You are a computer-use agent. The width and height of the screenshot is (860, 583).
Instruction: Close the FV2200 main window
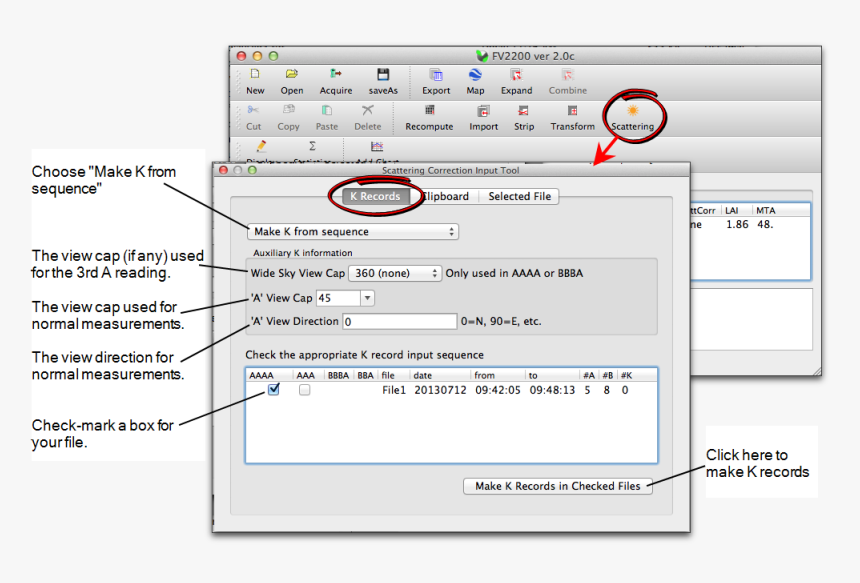[241, 56]
